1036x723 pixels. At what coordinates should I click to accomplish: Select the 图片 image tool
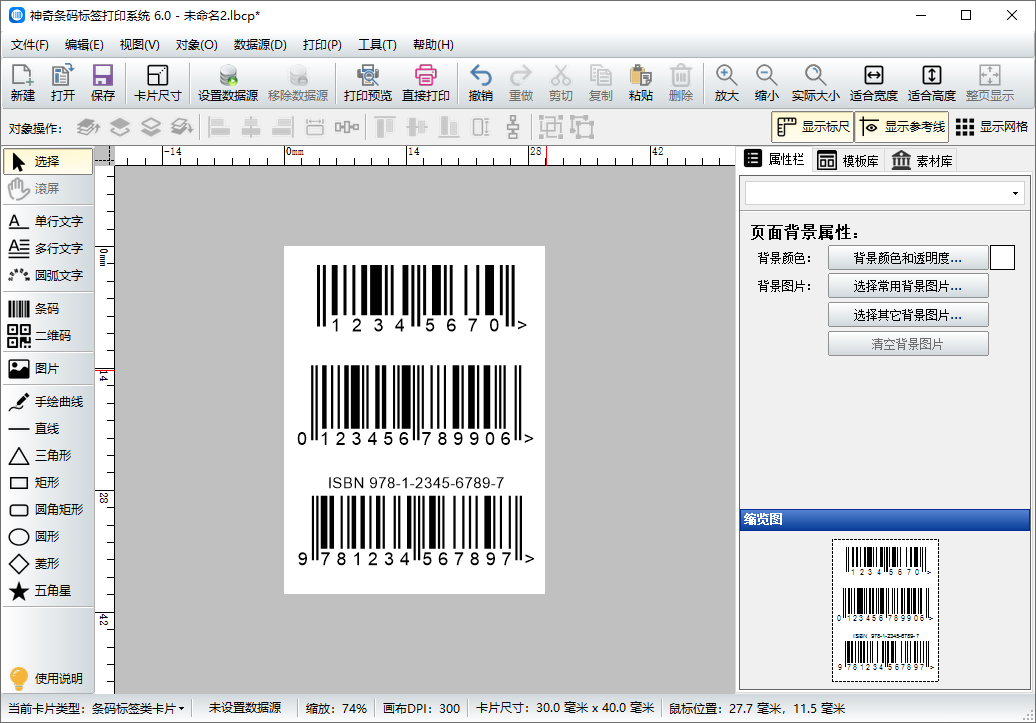[x=48, y=369]
